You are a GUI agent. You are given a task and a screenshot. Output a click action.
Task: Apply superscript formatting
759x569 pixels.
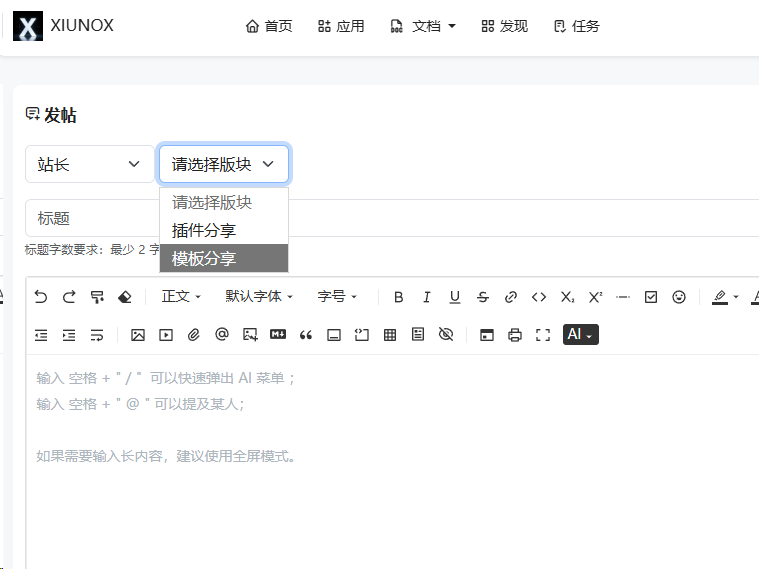[x=595, y=297]
